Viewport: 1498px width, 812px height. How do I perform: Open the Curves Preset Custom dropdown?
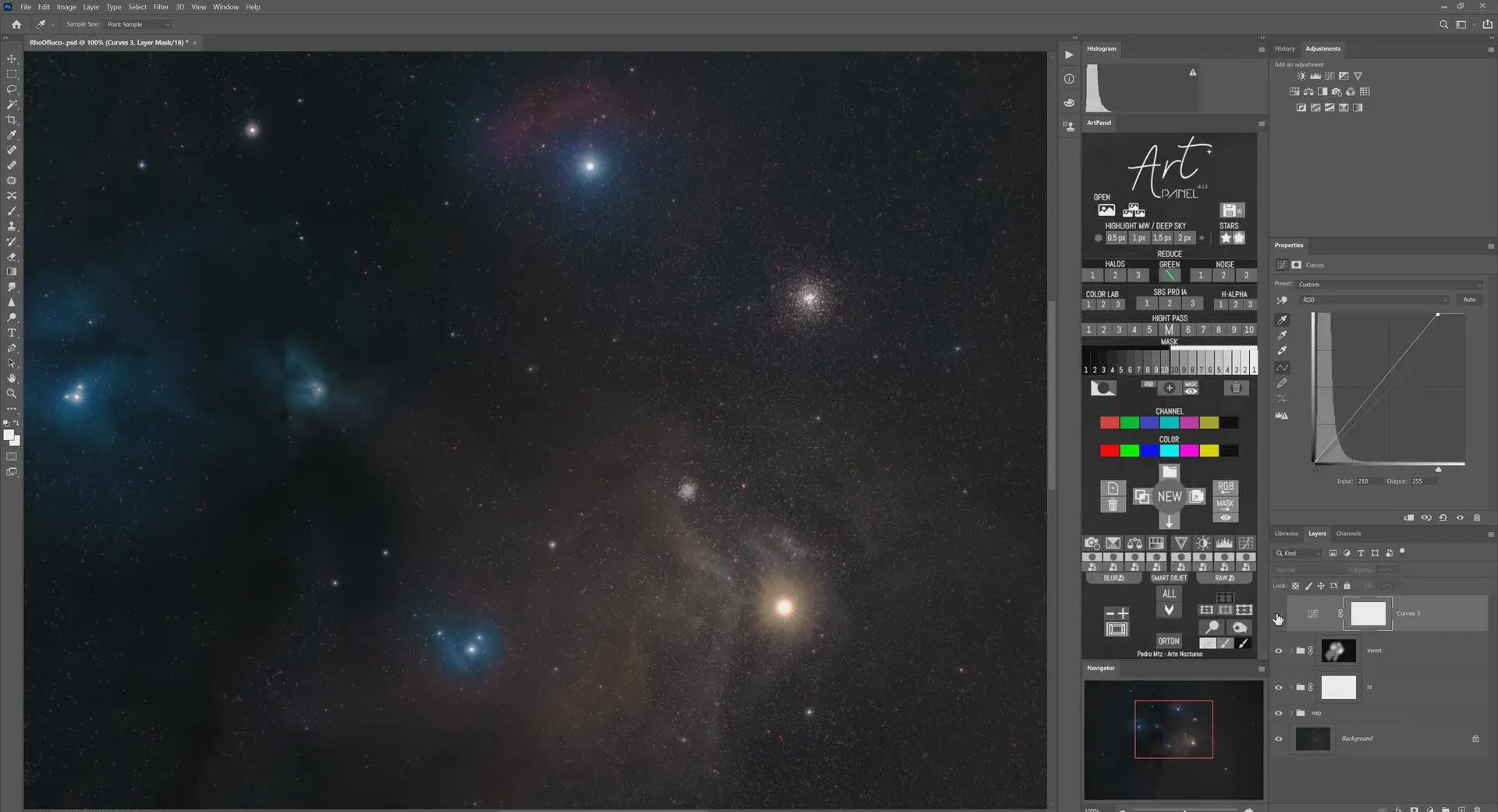click(1389, 285)
